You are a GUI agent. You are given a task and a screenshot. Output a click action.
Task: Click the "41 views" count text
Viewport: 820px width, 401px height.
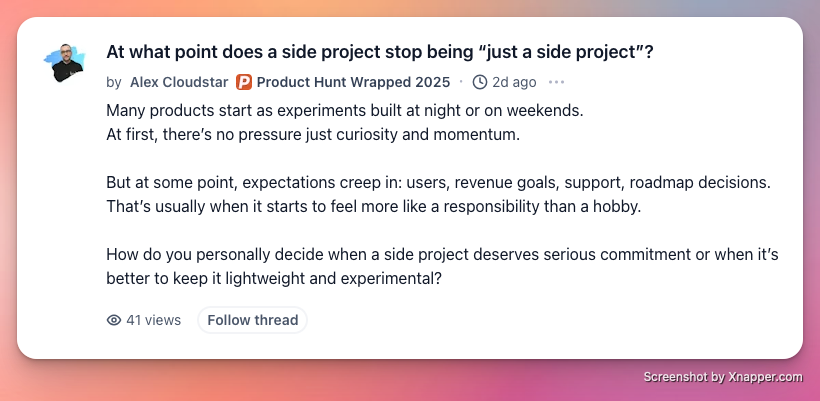pyautogui.click(x=153, y=320)
